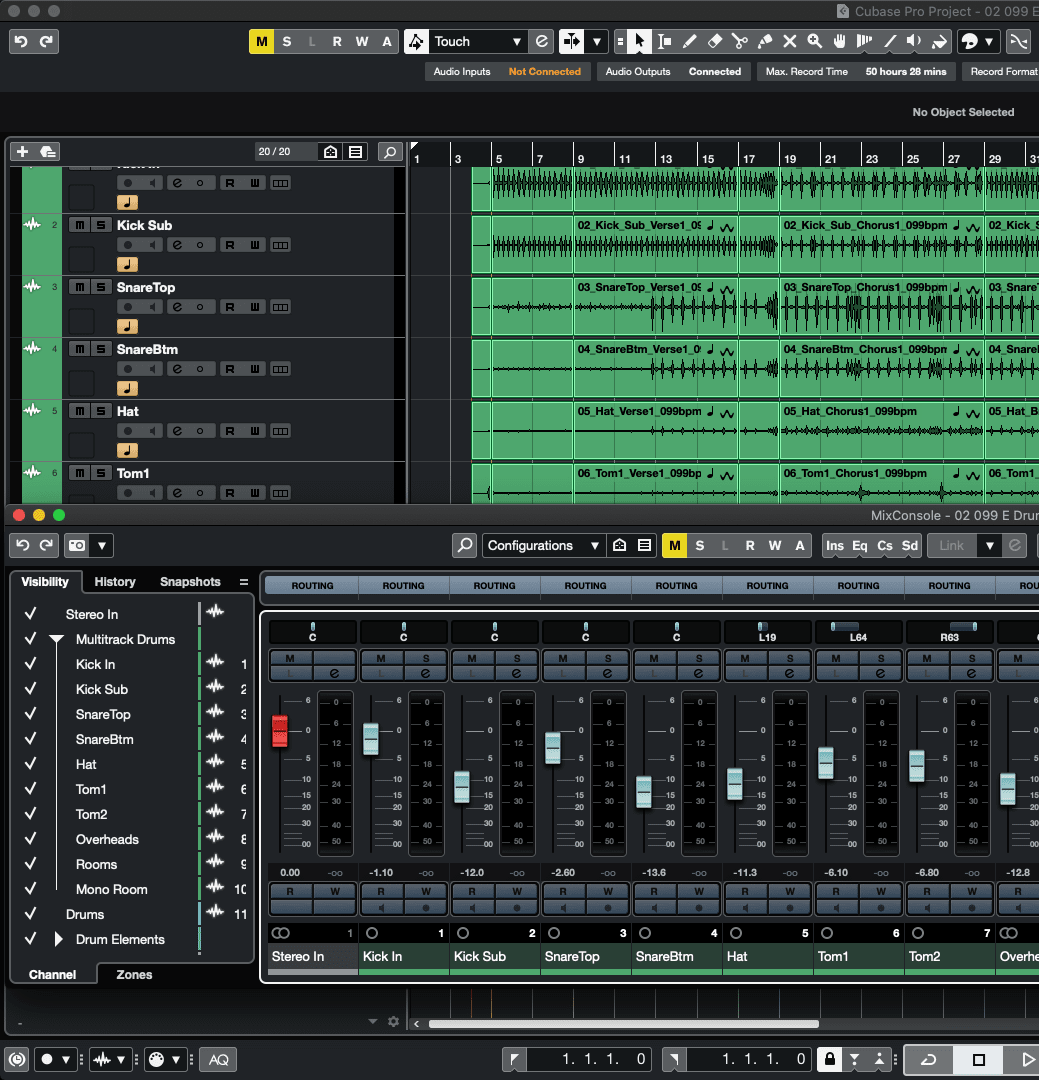Click the MixConsole snapshot camera icon

click(77, 545)
